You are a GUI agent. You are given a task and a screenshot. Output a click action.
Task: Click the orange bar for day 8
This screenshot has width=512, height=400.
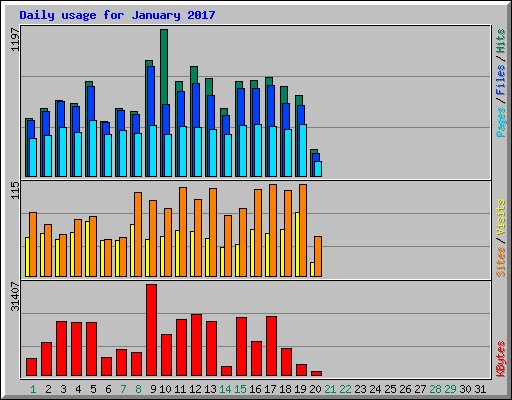(x=138, y=234)
